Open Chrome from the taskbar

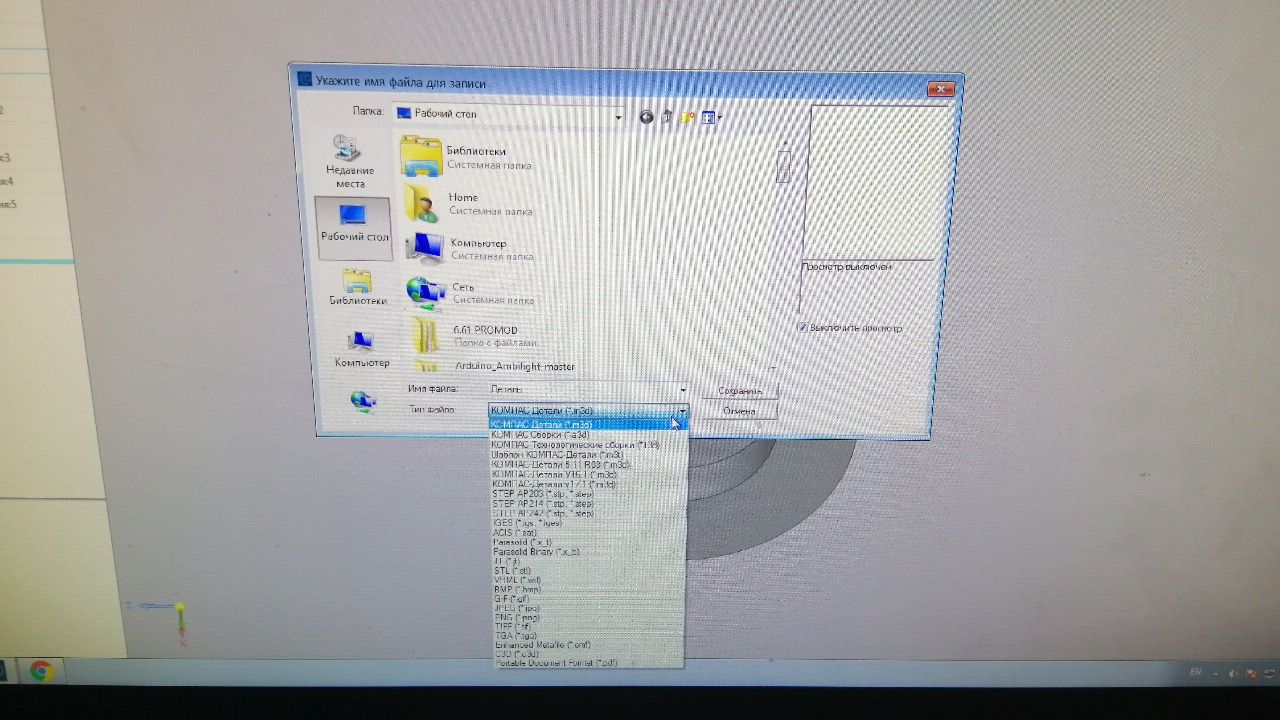point(41,671)
